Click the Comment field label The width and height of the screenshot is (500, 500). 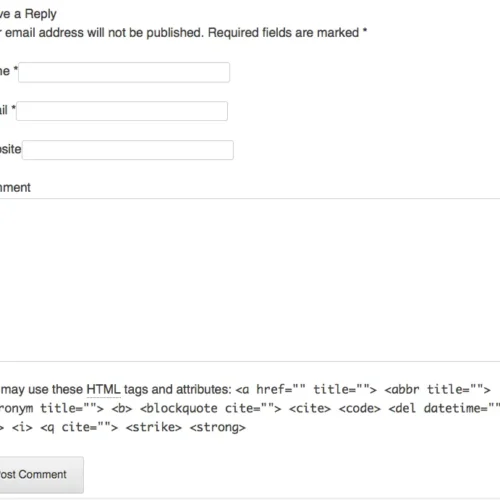[x=15, y=187]
